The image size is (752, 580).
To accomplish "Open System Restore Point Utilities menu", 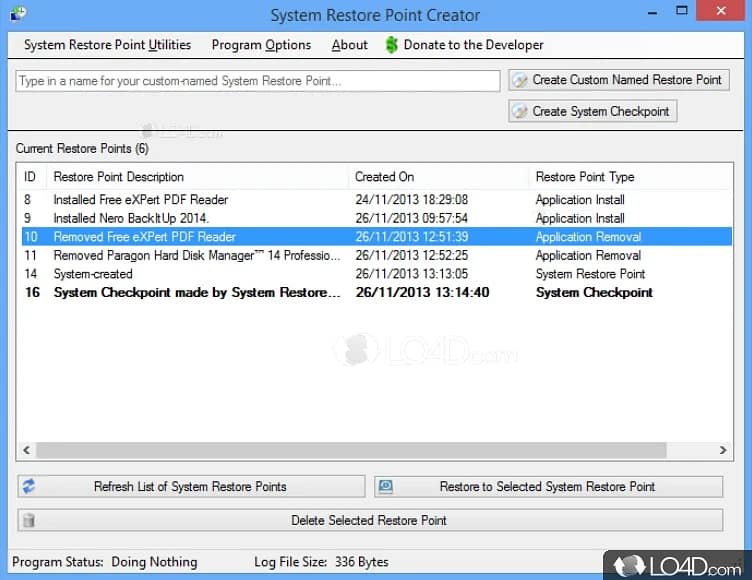I will click(107, 45).
